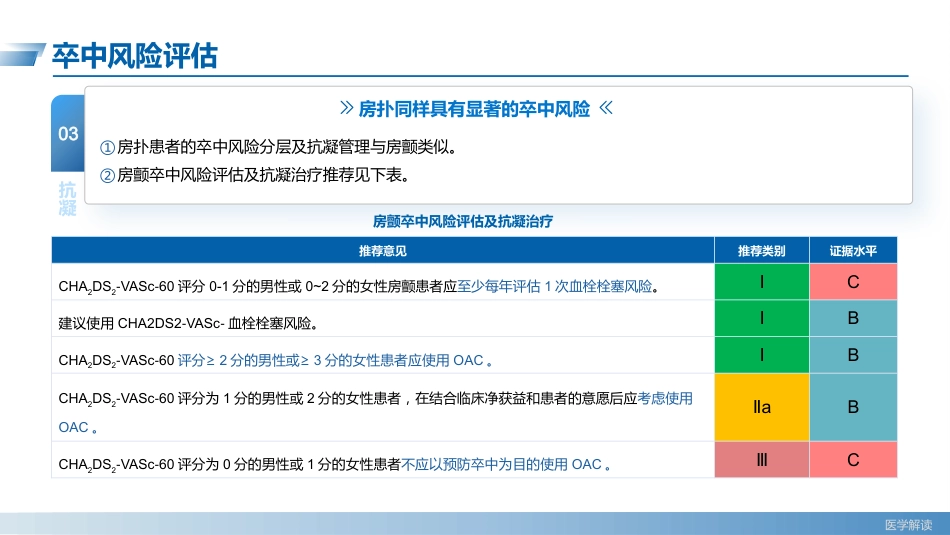The image size is (950, 535).
Task: Select the 03 section number badge
Action: pos(68,133)
